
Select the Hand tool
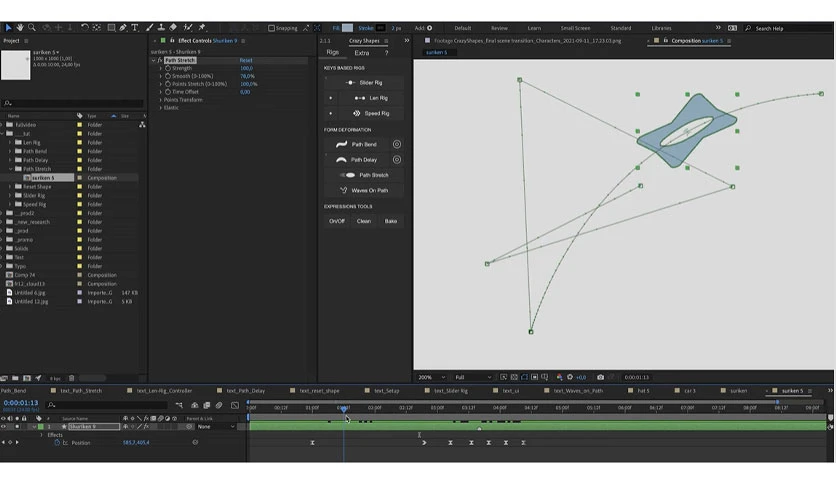pos(20,28)
